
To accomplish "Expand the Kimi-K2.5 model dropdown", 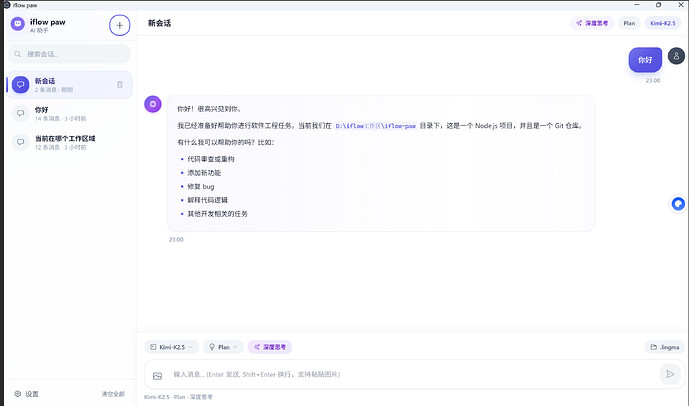I will coord(171,347).
